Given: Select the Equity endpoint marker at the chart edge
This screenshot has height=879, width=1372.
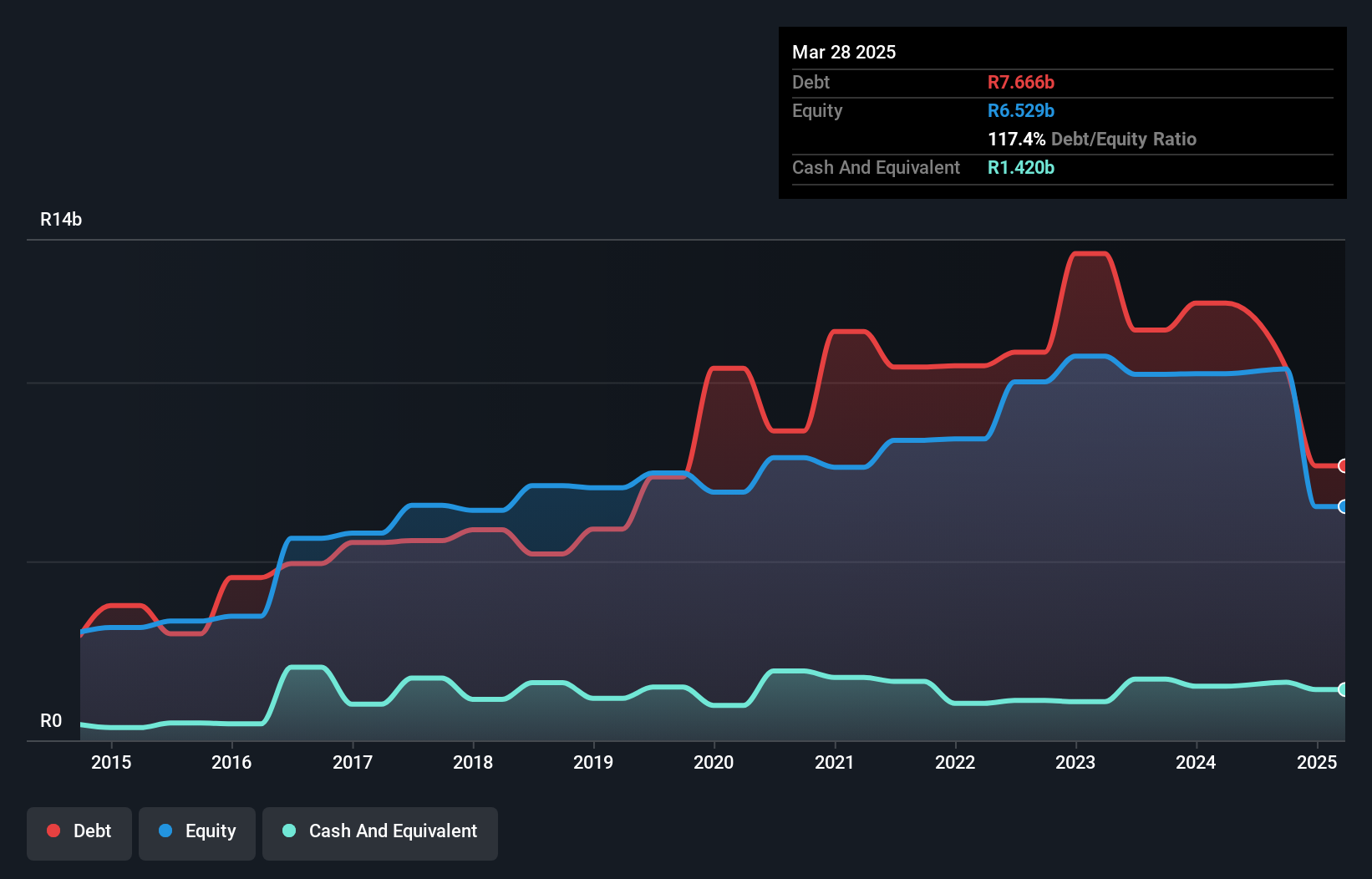Looking at the screenshot, I should click(1344, 506).
